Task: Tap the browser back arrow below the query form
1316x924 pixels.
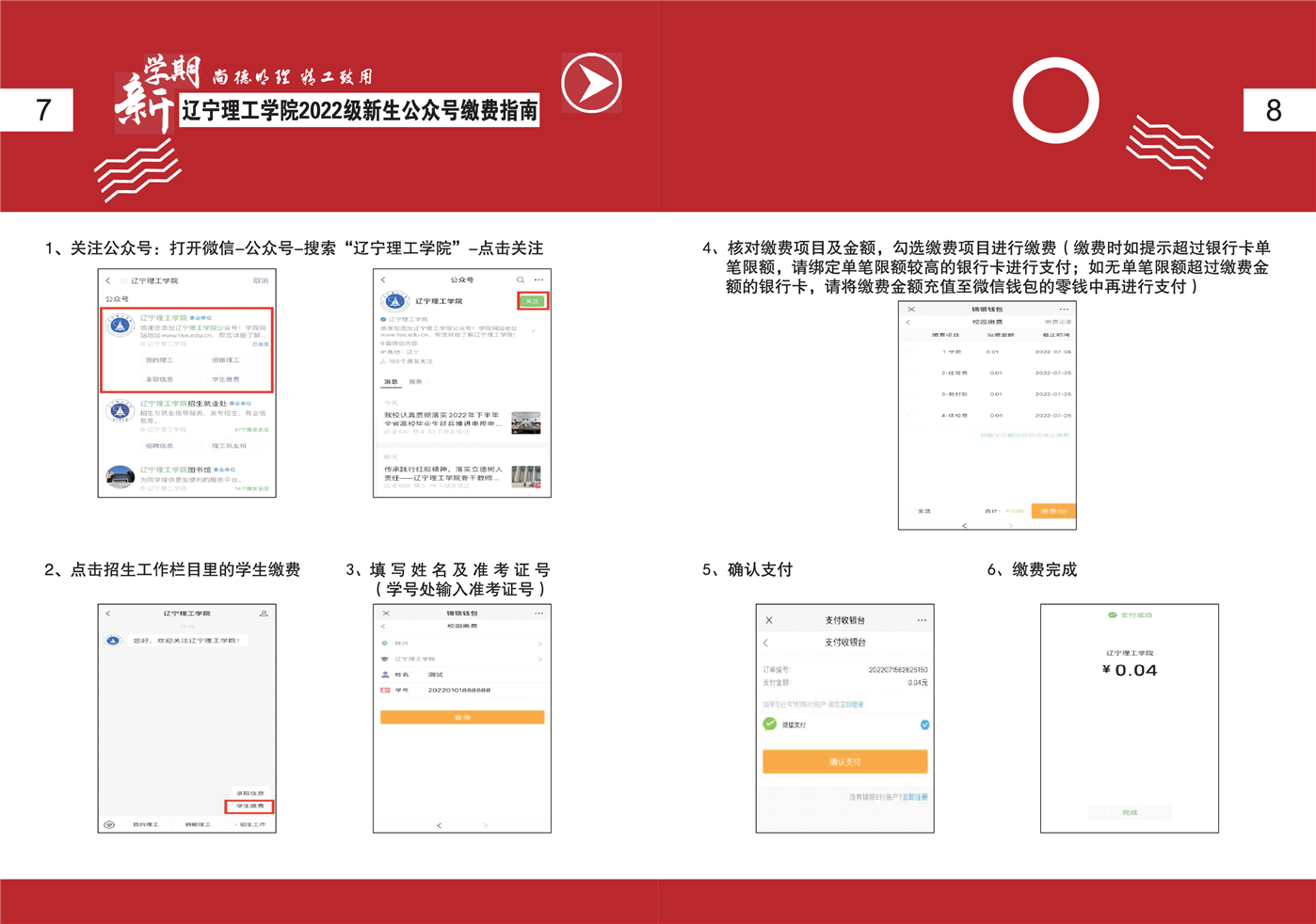Action: [439, 825]
